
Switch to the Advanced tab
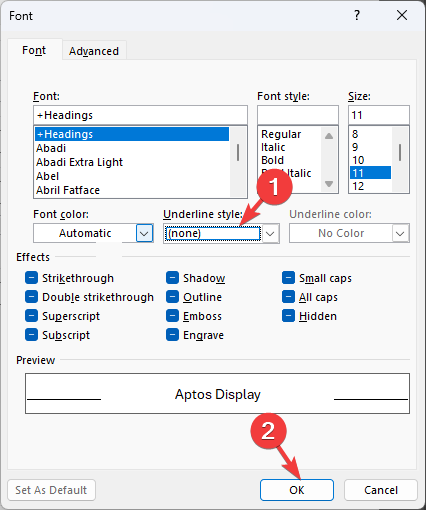click(94, 51)
